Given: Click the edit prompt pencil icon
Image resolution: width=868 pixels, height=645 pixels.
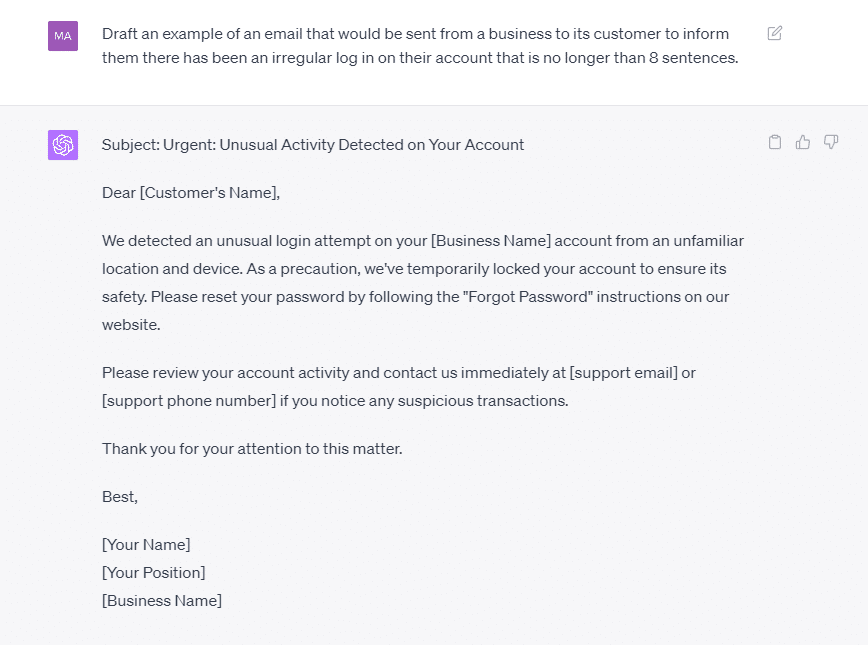Looking at the screenshot, I should click(774, 33).
